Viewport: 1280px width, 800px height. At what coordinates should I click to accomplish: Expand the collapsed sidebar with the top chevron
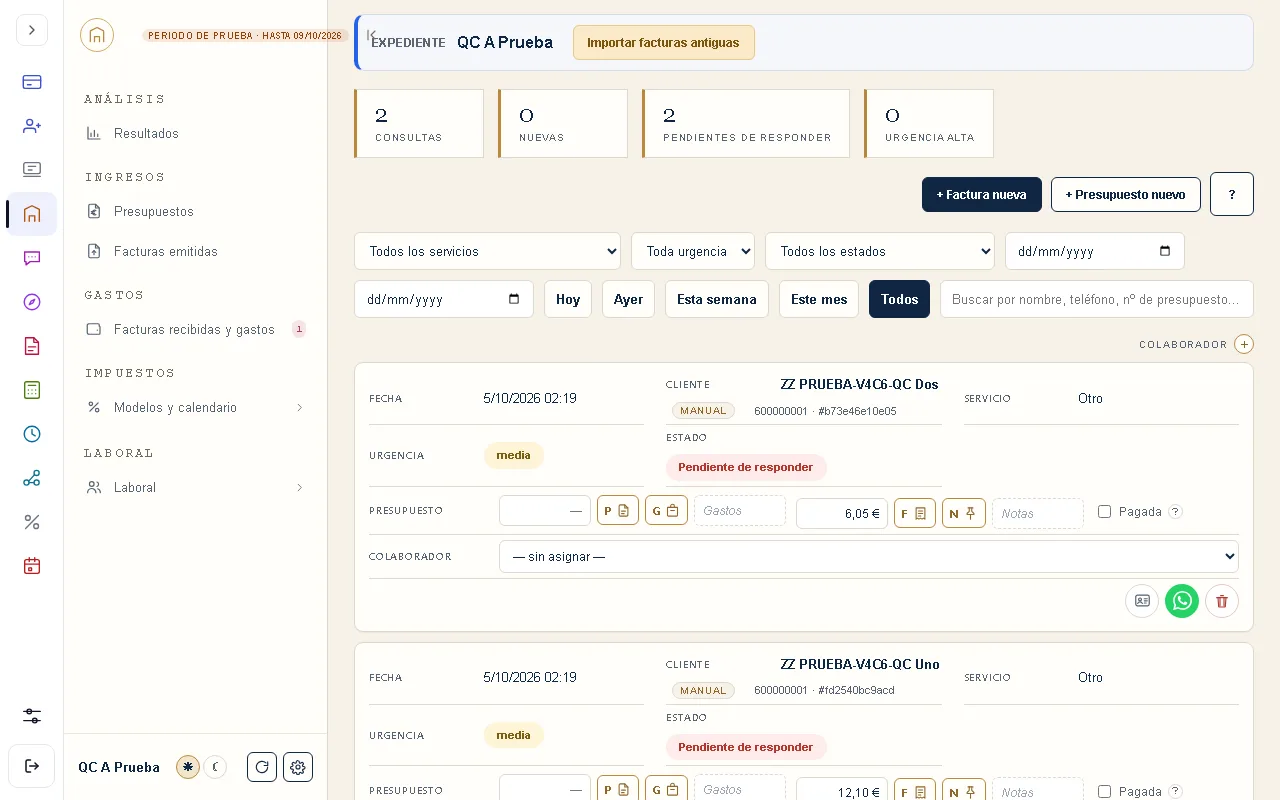tap(32, 30)
